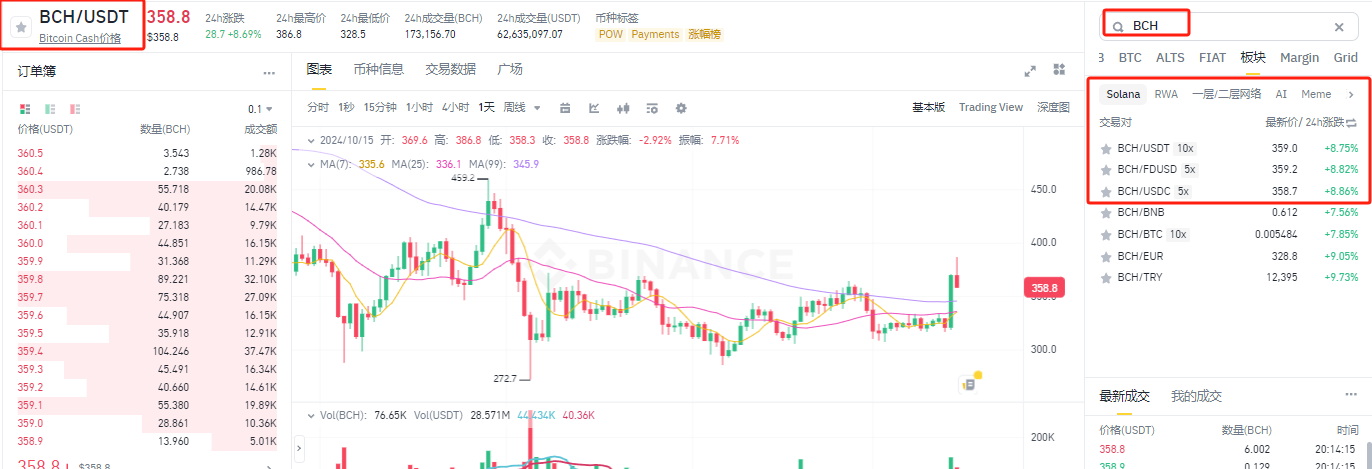The width and height of the screenshot is (1372, 469).
Task: Select the 4小时 interval
Action: [x=456, y=107]
